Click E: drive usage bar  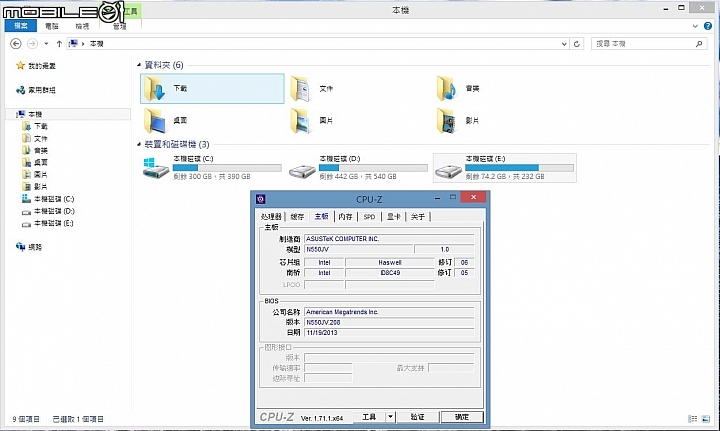tap(519, 168)
